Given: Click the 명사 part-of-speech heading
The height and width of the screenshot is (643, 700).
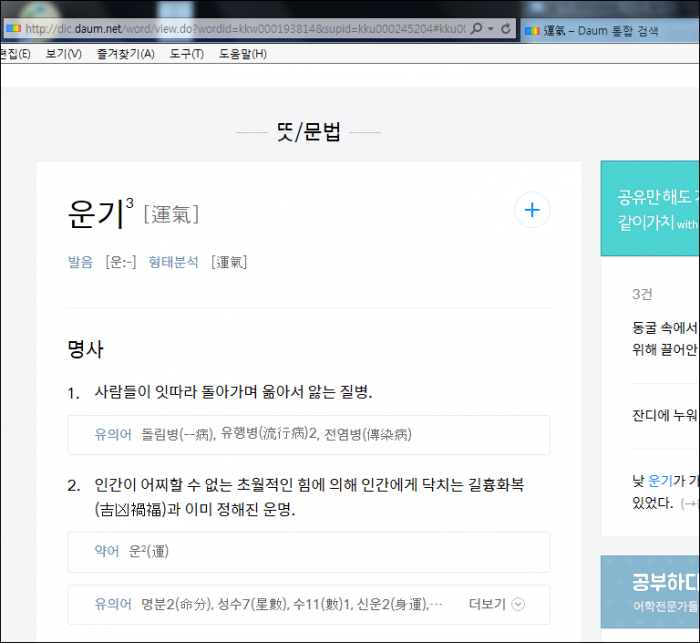Looking at the screenshot, I should pos(85,349).
